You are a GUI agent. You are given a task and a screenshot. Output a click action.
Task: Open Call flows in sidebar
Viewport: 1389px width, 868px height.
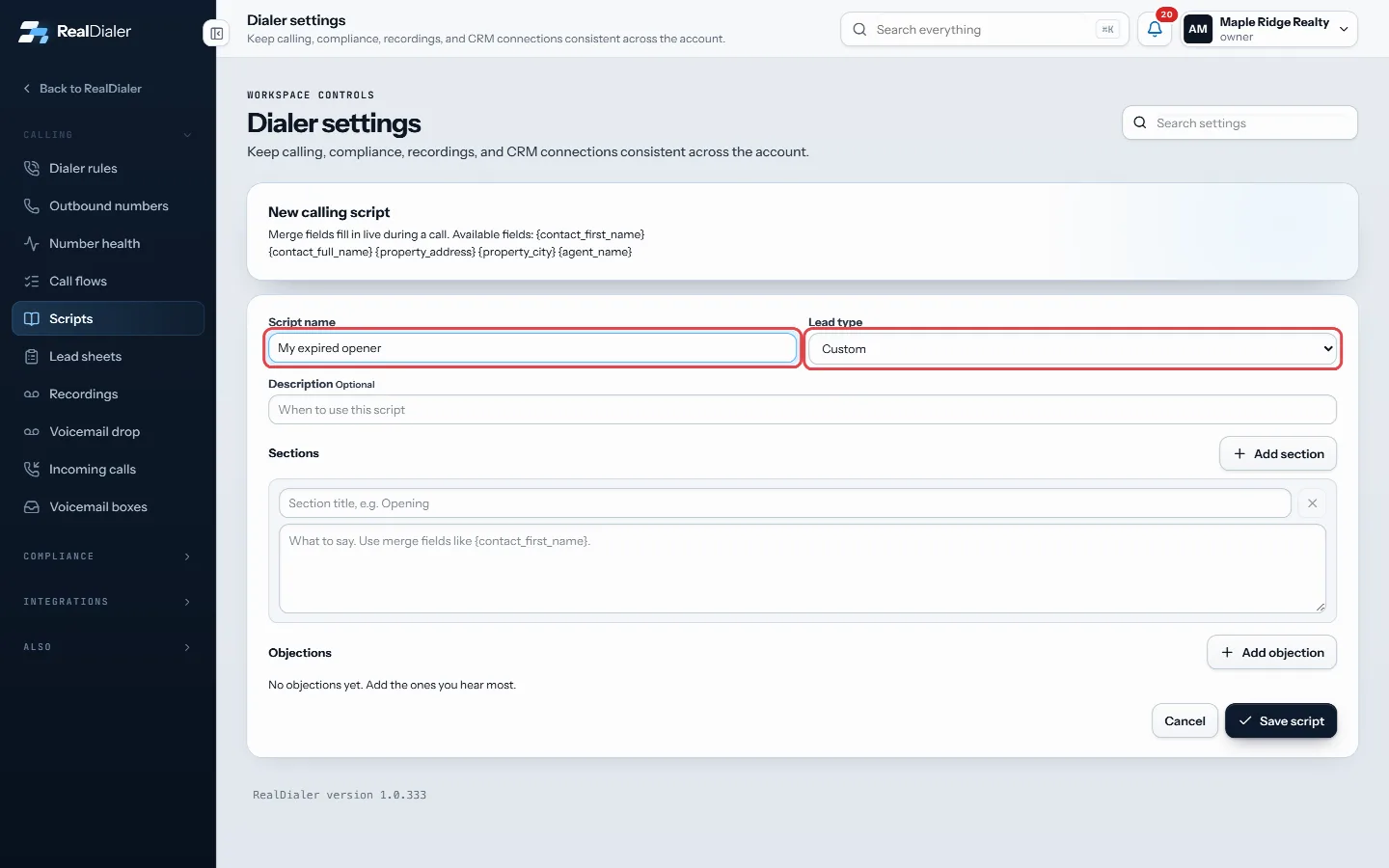pyautogui.click(x=108, y=282)
